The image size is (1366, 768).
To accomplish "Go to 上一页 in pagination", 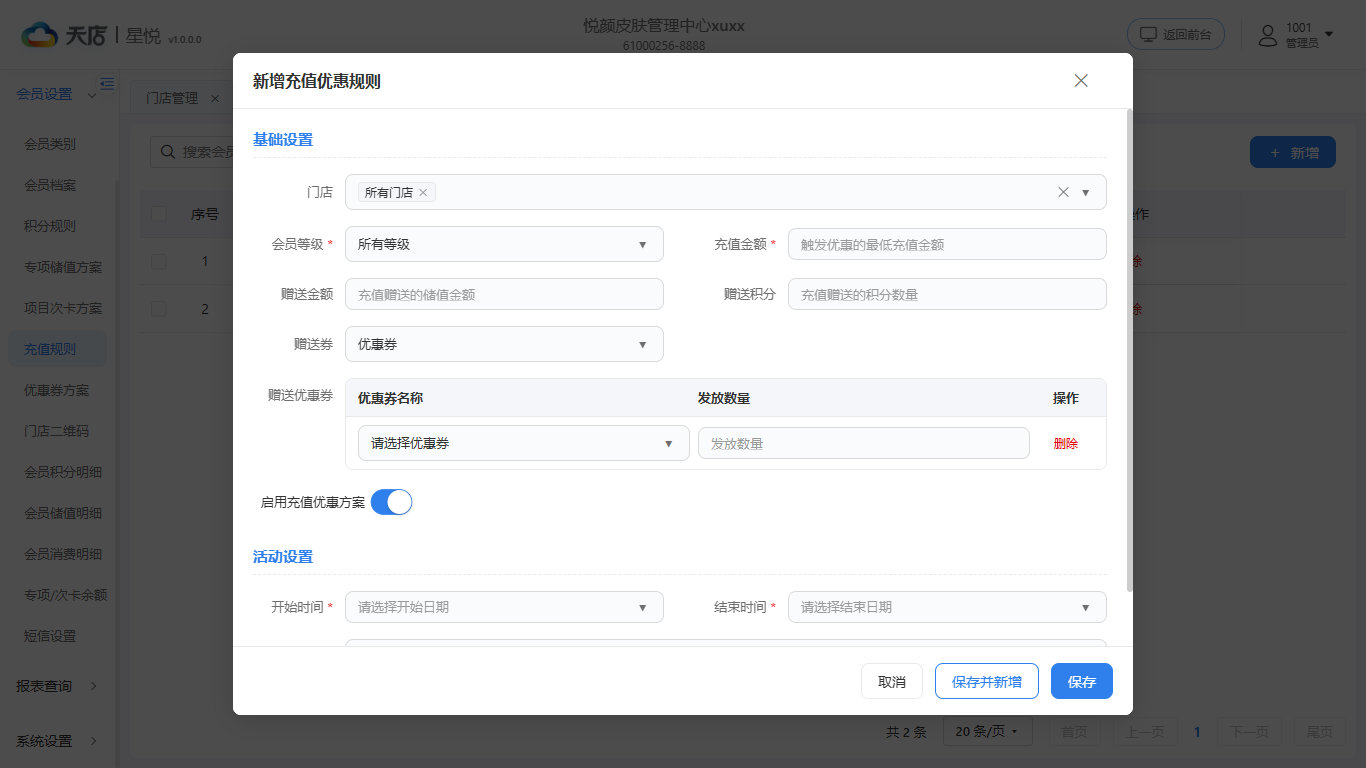I will 1145,732.
